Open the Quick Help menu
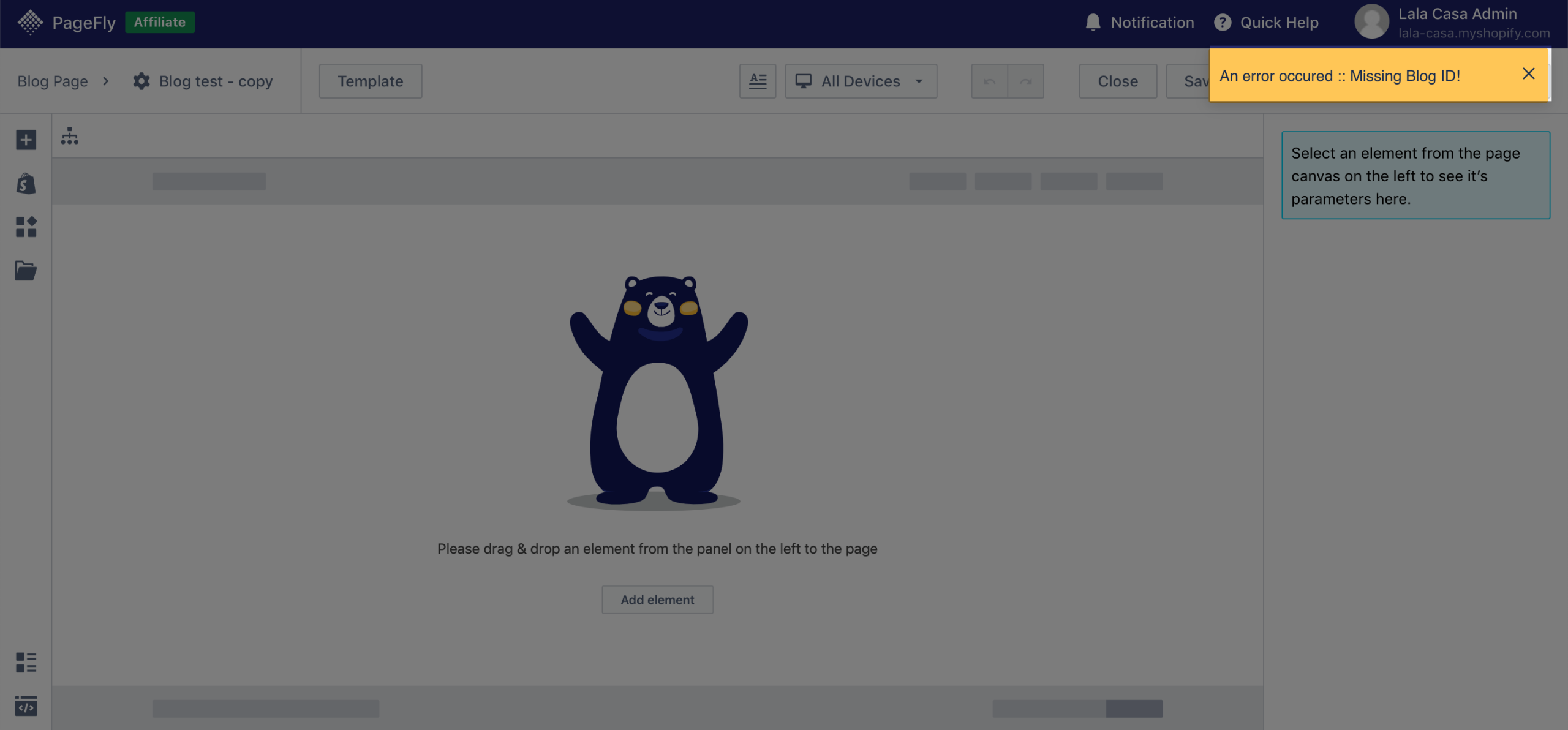 click(1266, 23)
